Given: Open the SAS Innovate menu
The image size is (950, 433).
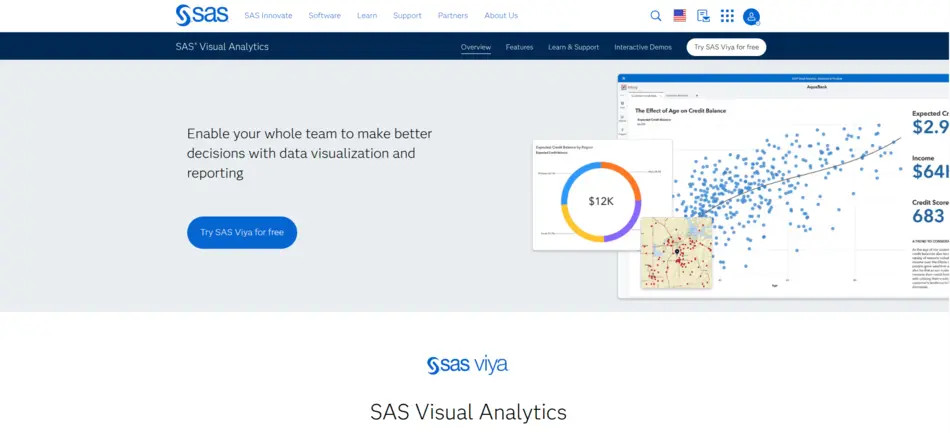Looking at the screenshot, I should coord(268,16).
